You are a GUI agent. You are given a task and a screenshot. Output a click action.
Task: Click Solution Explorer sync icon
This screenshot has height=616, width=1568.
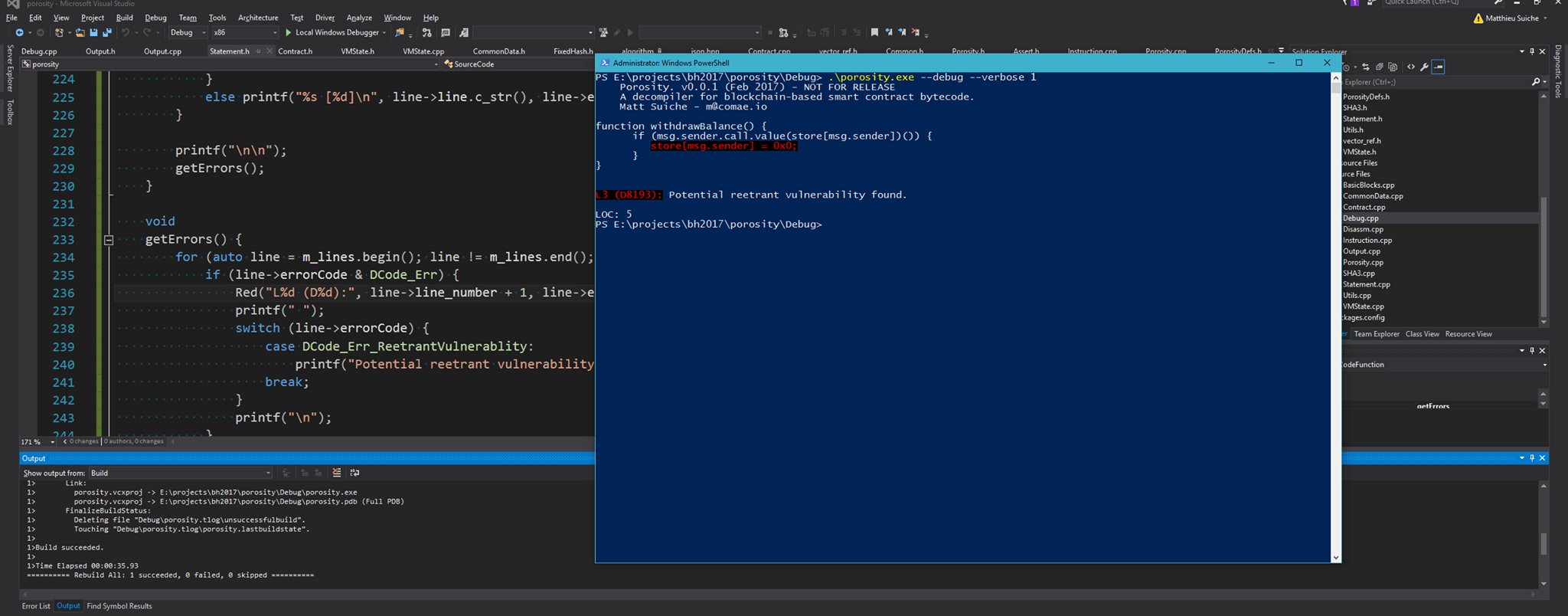point(1366,67)
